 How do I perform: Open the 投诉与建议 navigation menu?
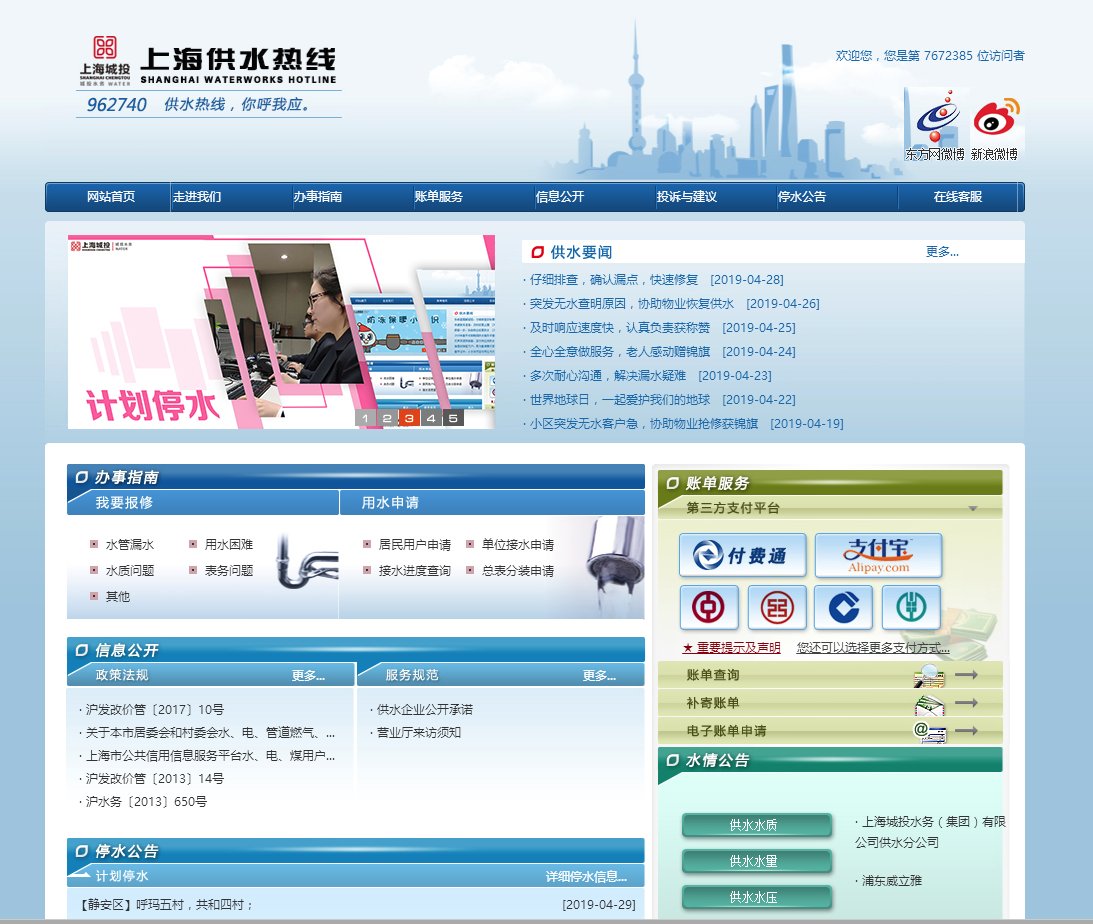[x=689, y=197]
